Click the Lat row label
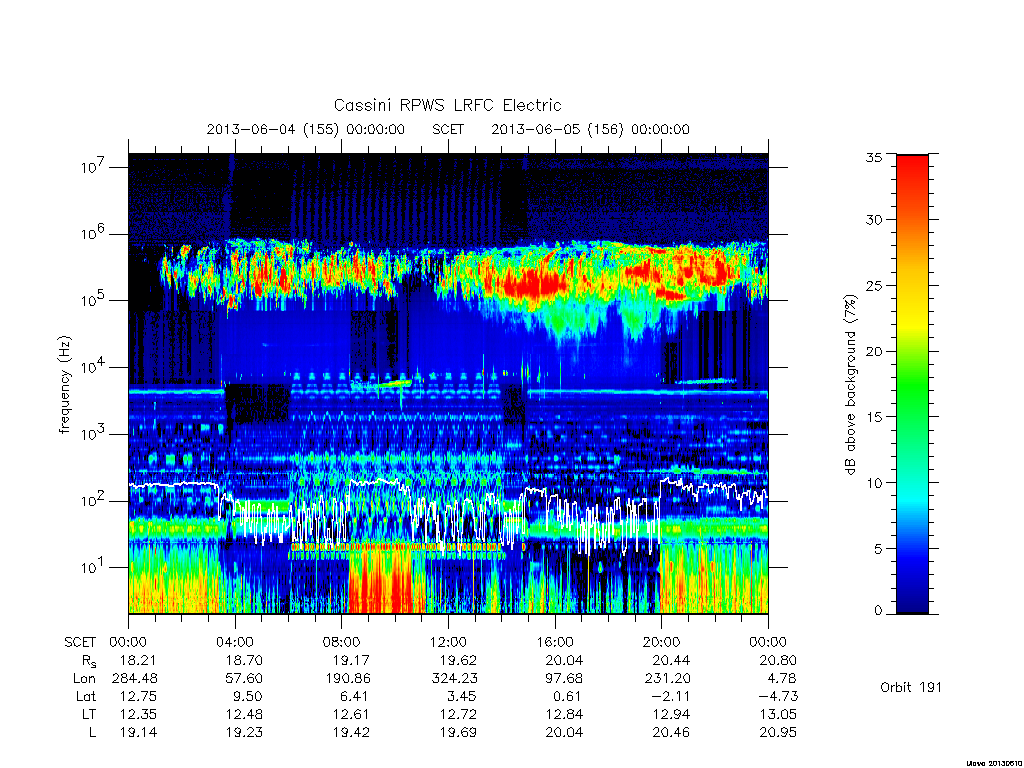 pyautogui.click(x=86, y=696)
